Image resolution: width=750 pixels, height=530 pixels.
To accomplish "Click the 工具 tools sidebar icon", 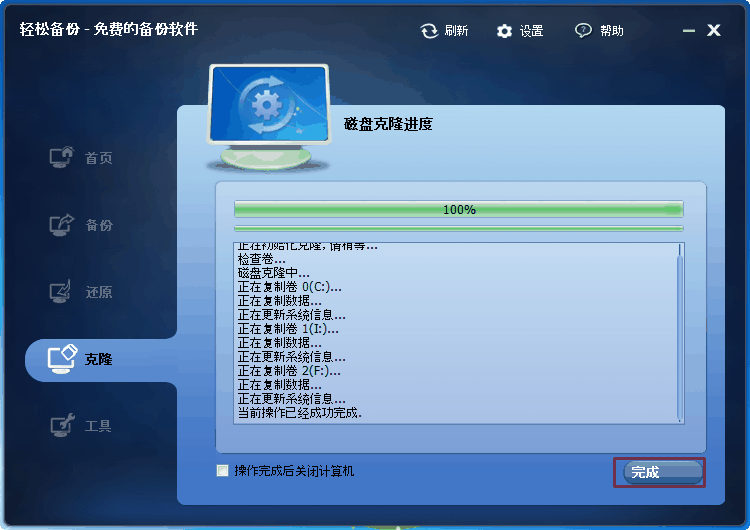I will coord(62,425).
